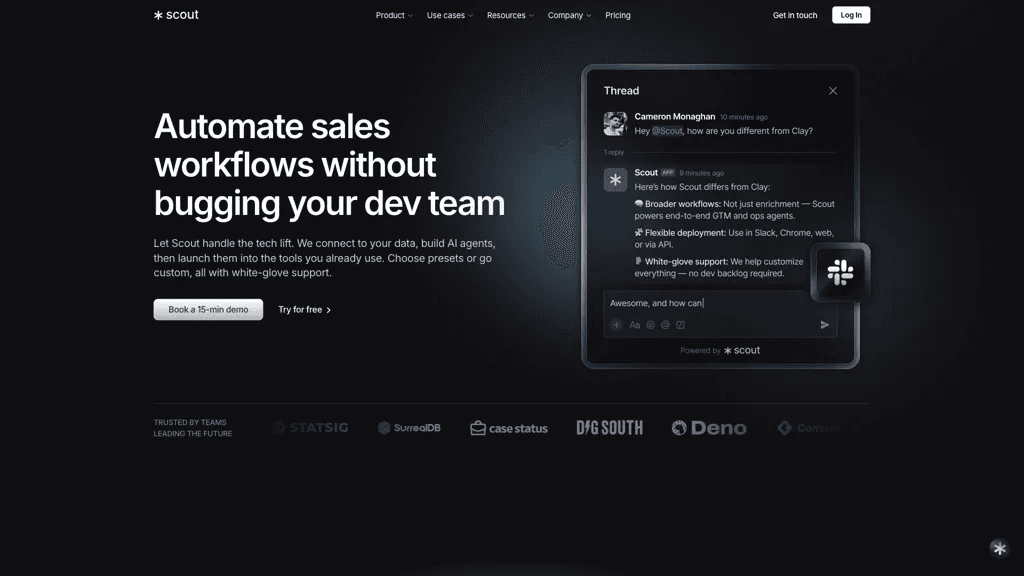Expand the Product dropdown menu
1024x576 pixels.
point(394,15)
